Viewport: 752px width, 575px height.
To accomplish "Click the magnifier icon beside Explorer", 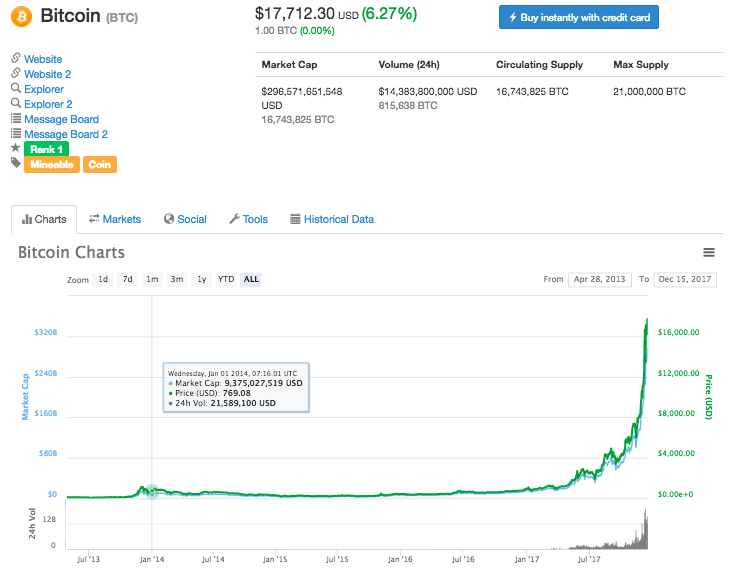I will [16, 88].
